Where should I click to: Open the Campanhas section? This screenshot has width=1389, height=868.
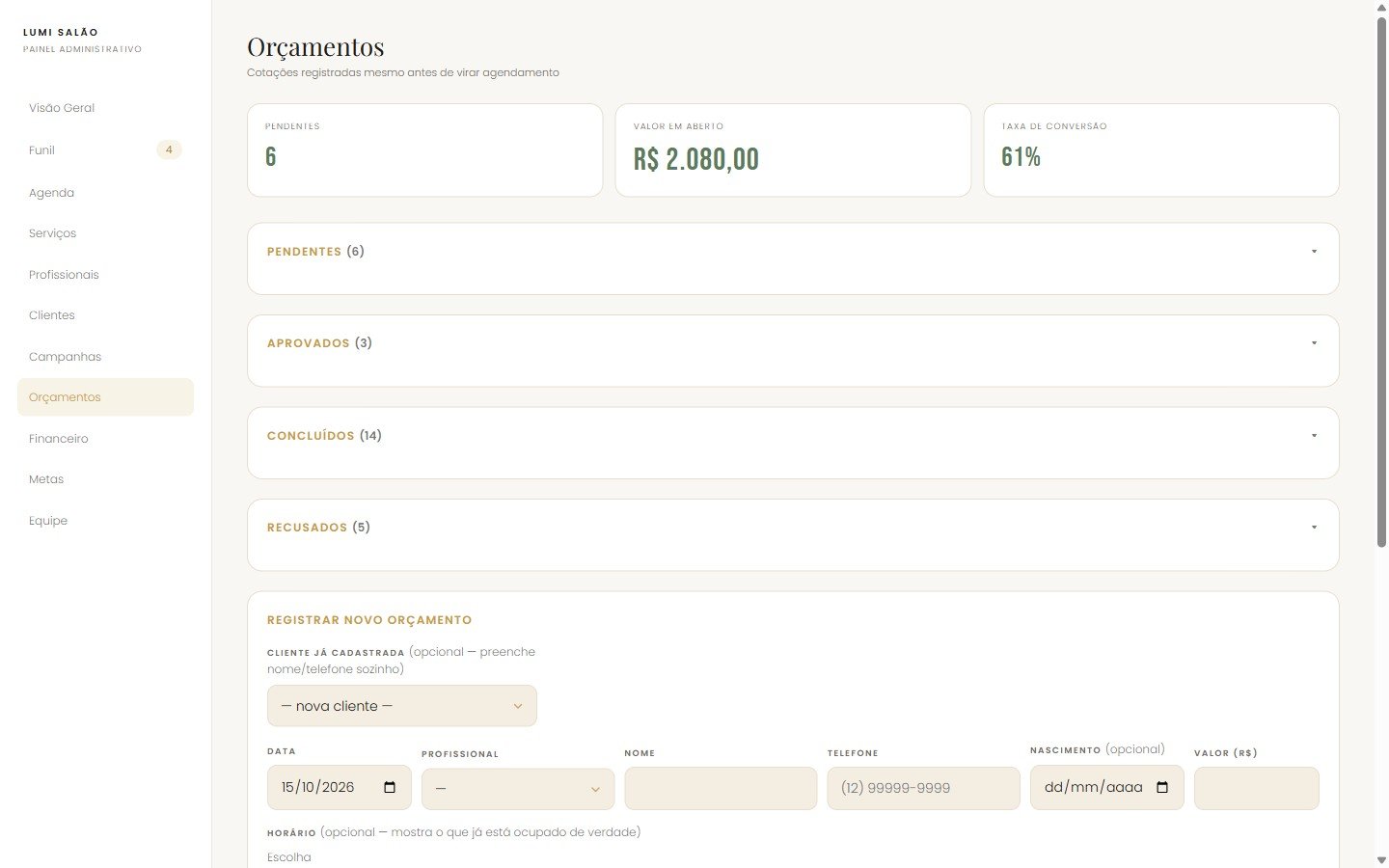click(105, 357)
